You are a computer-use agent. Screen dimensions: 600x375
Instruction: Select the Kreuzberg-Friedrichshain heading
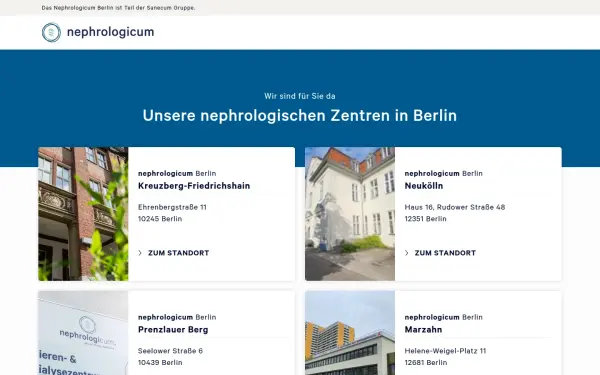pyautogui.click(x=194, y=186)
